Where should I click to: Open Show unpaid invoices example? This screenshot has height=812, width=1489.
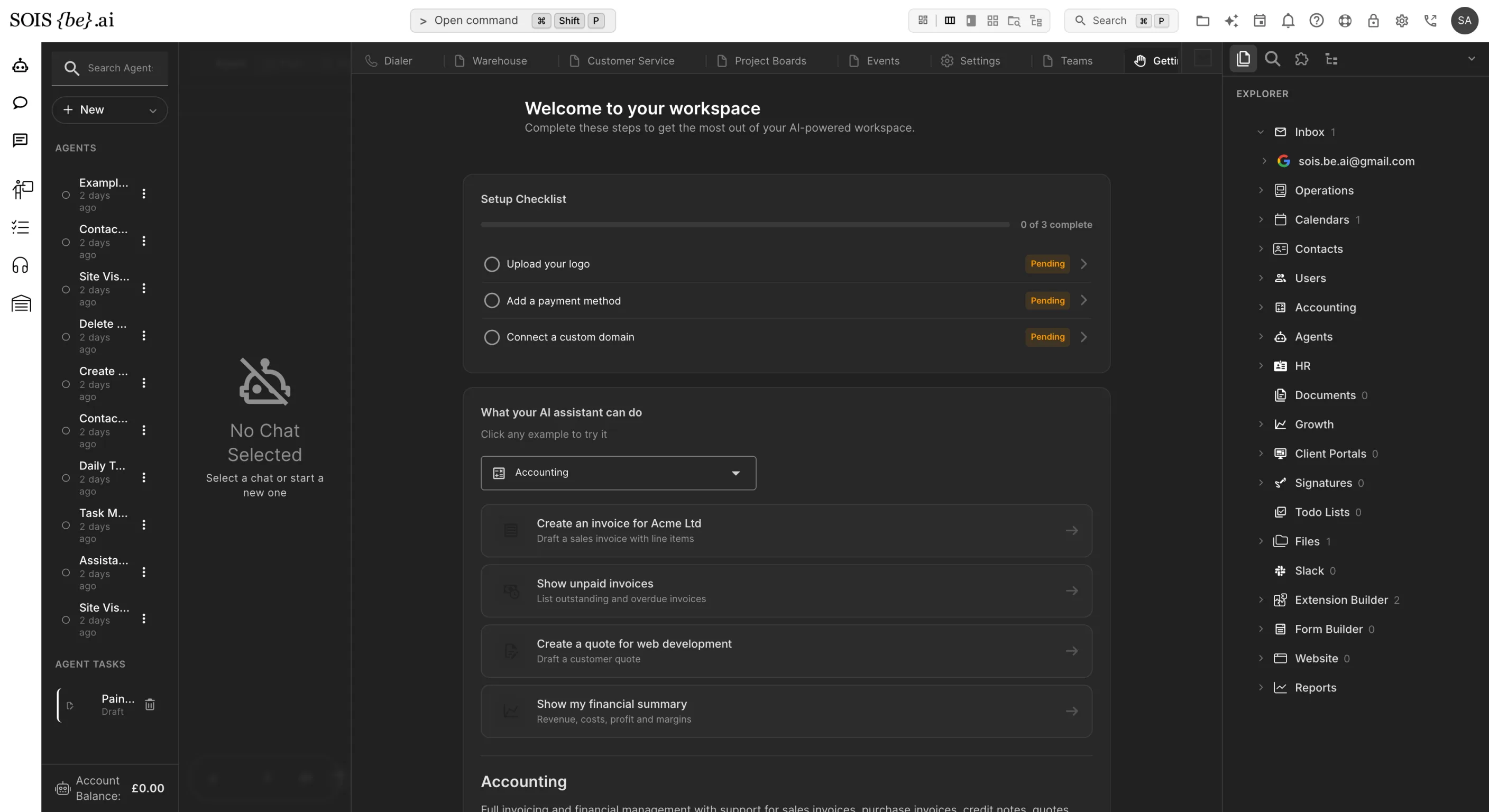pyautogui.click(x=786, y=590)
